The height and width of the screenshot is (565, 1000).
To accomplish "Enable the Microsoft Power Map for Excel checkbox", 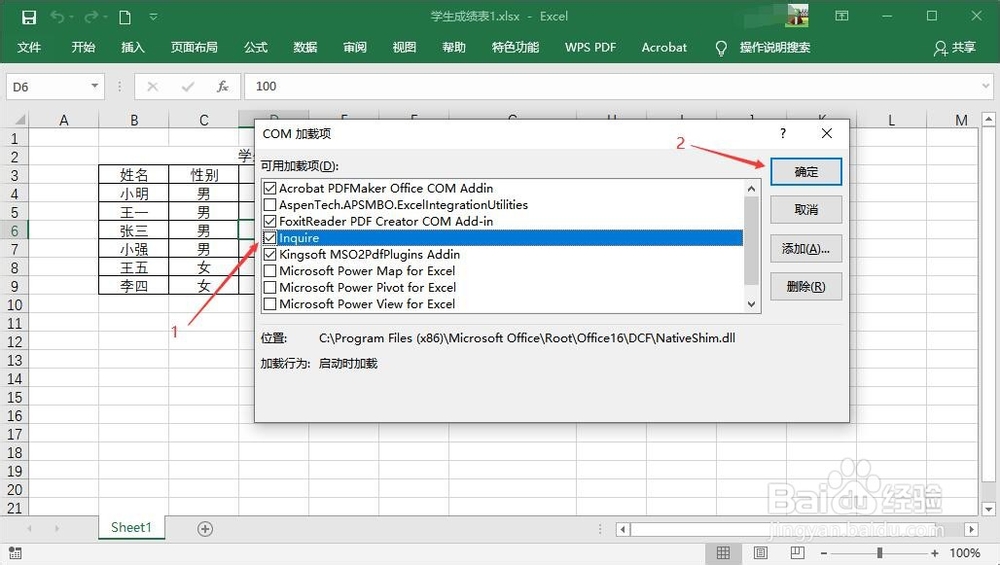I will [x=270, y=271].
